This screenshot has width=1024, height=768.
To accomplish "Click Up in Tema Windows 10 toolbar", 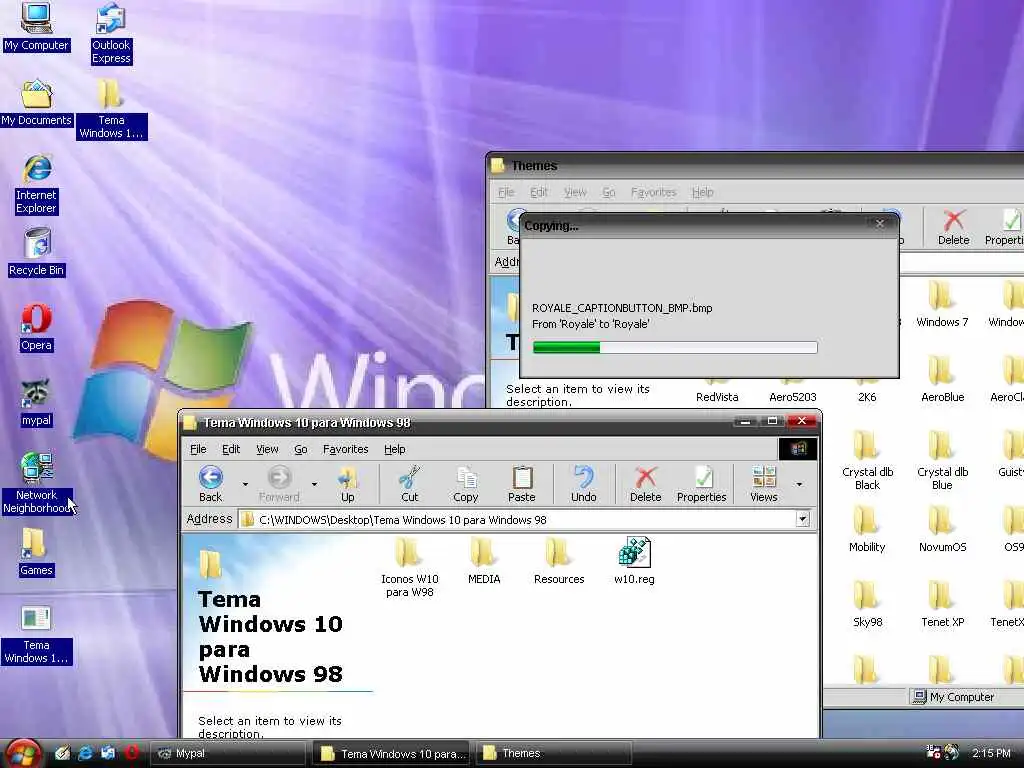I will click(x=347, y=484).
